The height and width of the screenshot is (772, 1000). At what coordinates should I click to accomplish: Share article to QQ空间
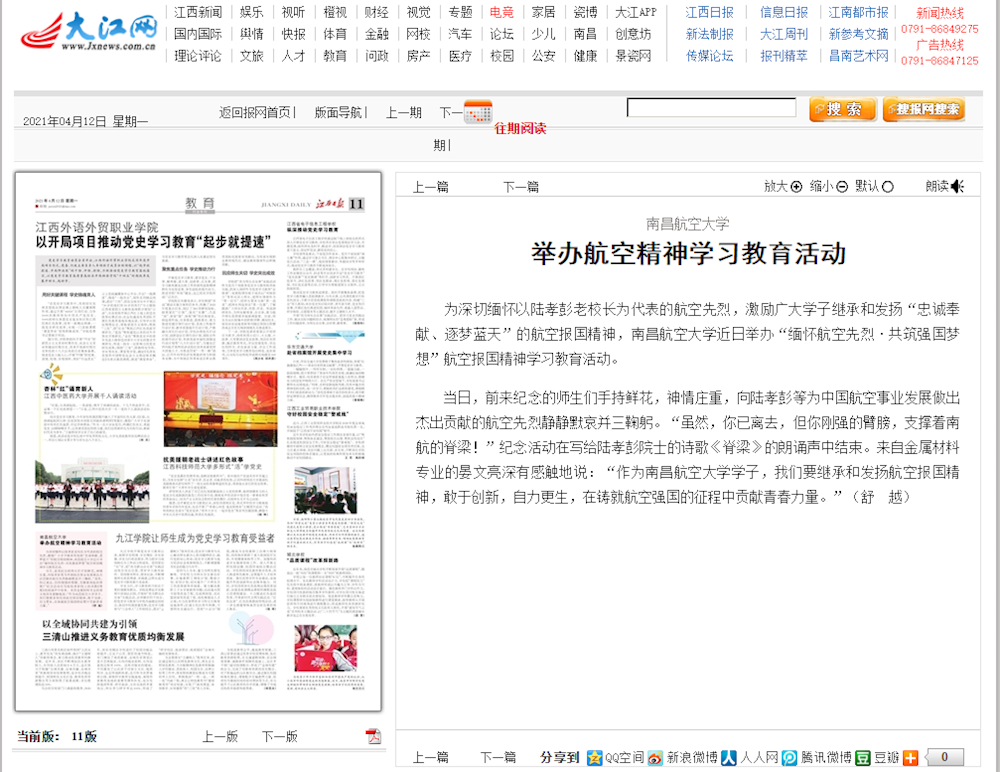click(x=596, y=757)
